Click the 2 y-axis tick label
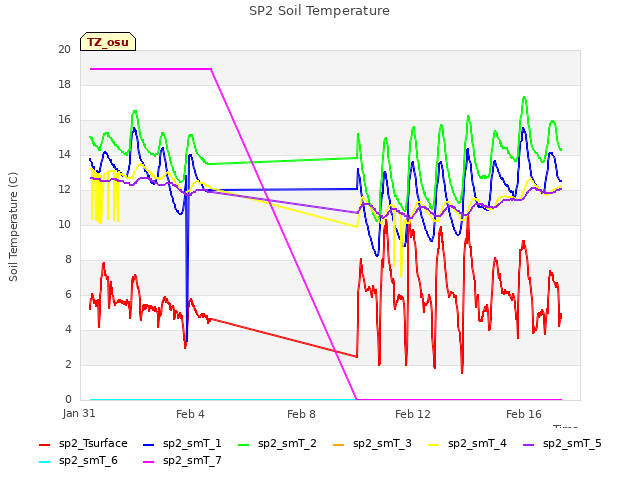The width and height of the screenshot is (640, 480). pyautogui.click(x=68, y=364)
